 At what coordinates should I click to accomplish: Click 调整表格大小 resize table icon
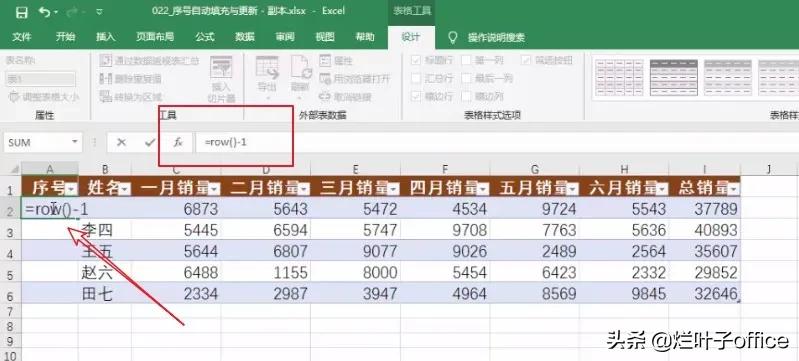14,97
